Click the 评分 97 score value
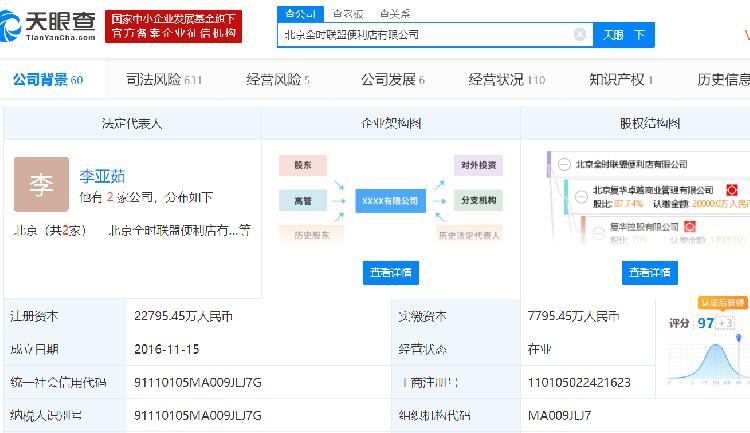 [x=706, y=323]
